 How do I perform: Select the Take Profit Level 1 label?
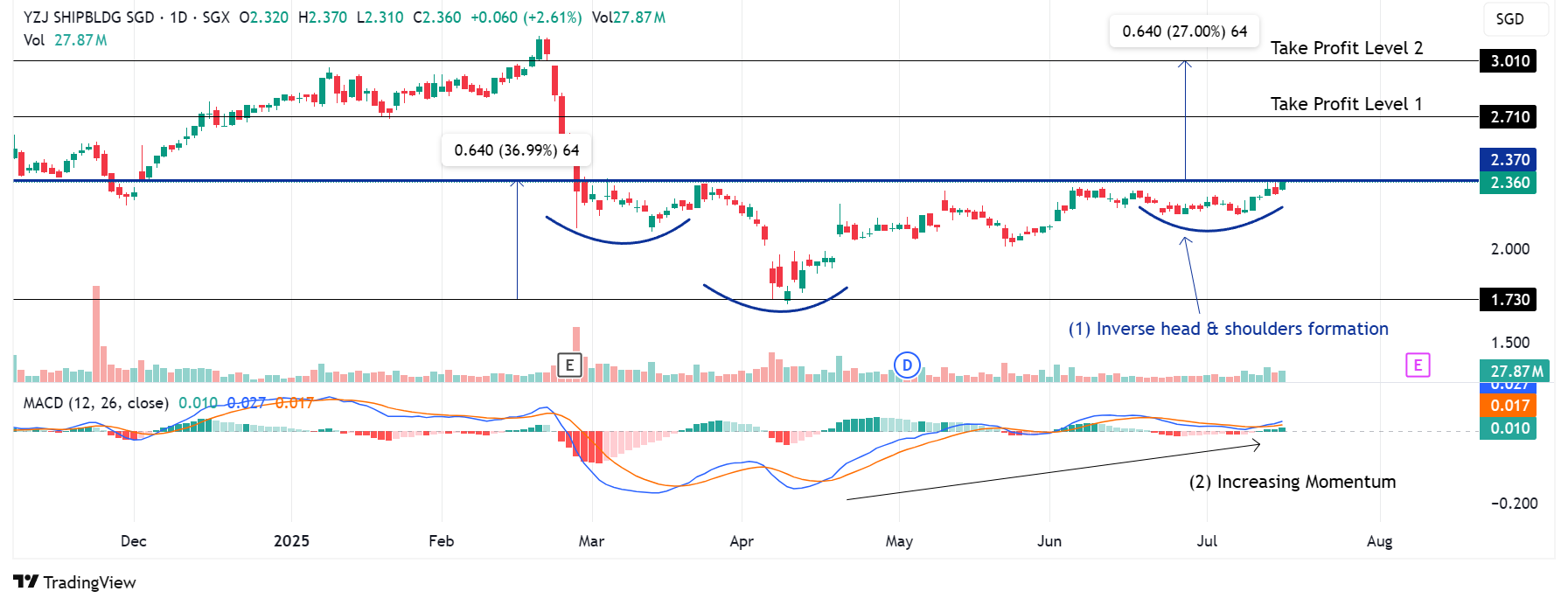tap(1346, 104)
